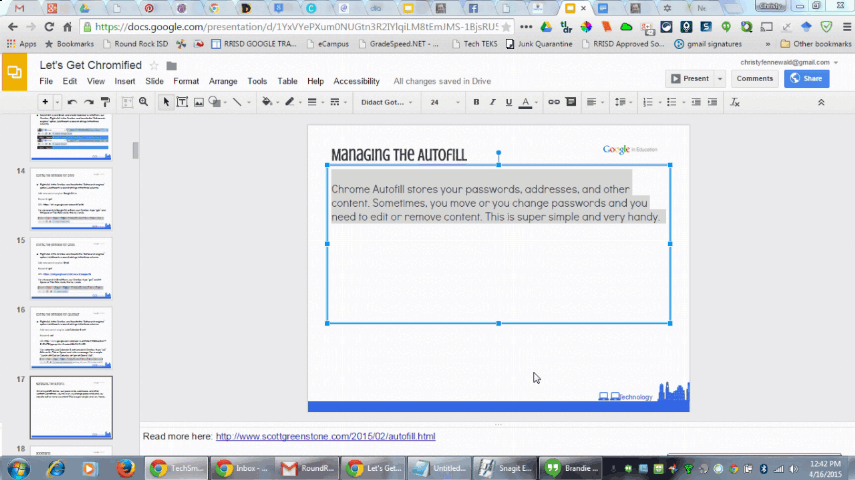Click the Undo arrow in toolbar
The height and width of the screenshot is (480, 855).
(x=72, y=102)
